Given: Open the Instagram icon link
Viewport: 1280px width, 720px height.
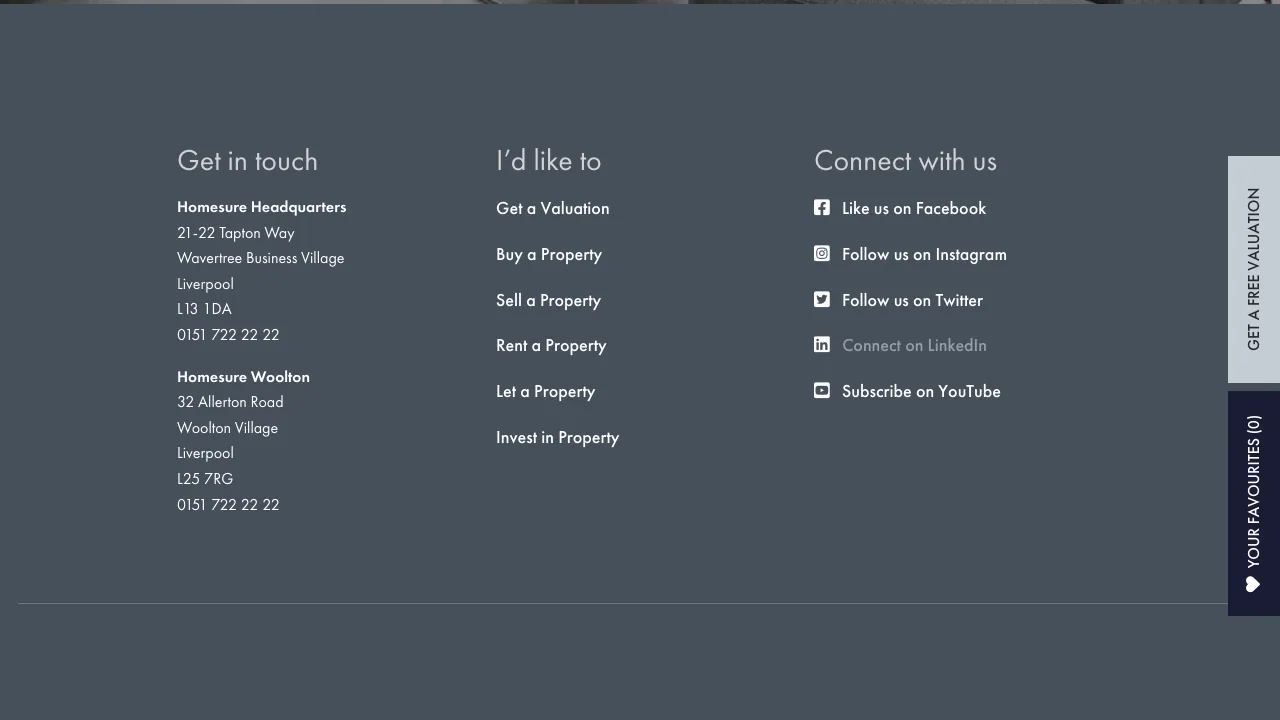Looking at the screenshot, I should (x=821, y=253).
